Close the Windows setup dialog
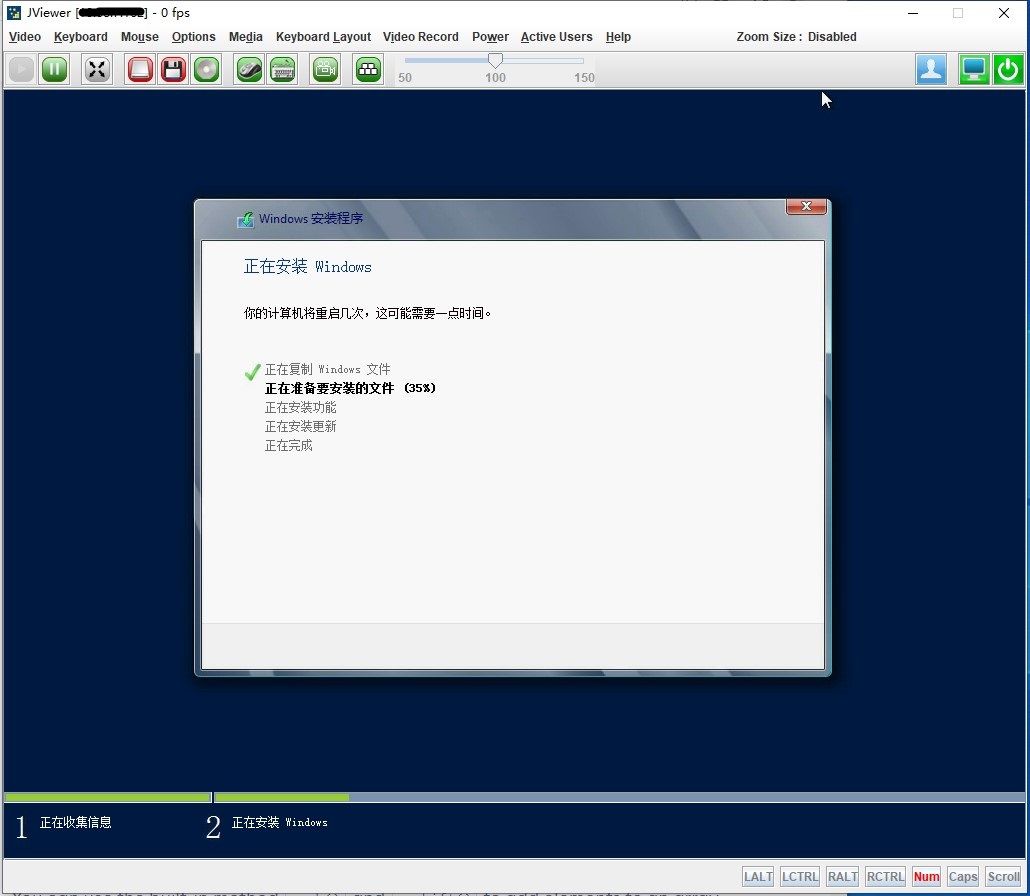1030x896 pixels. [806, 206]
